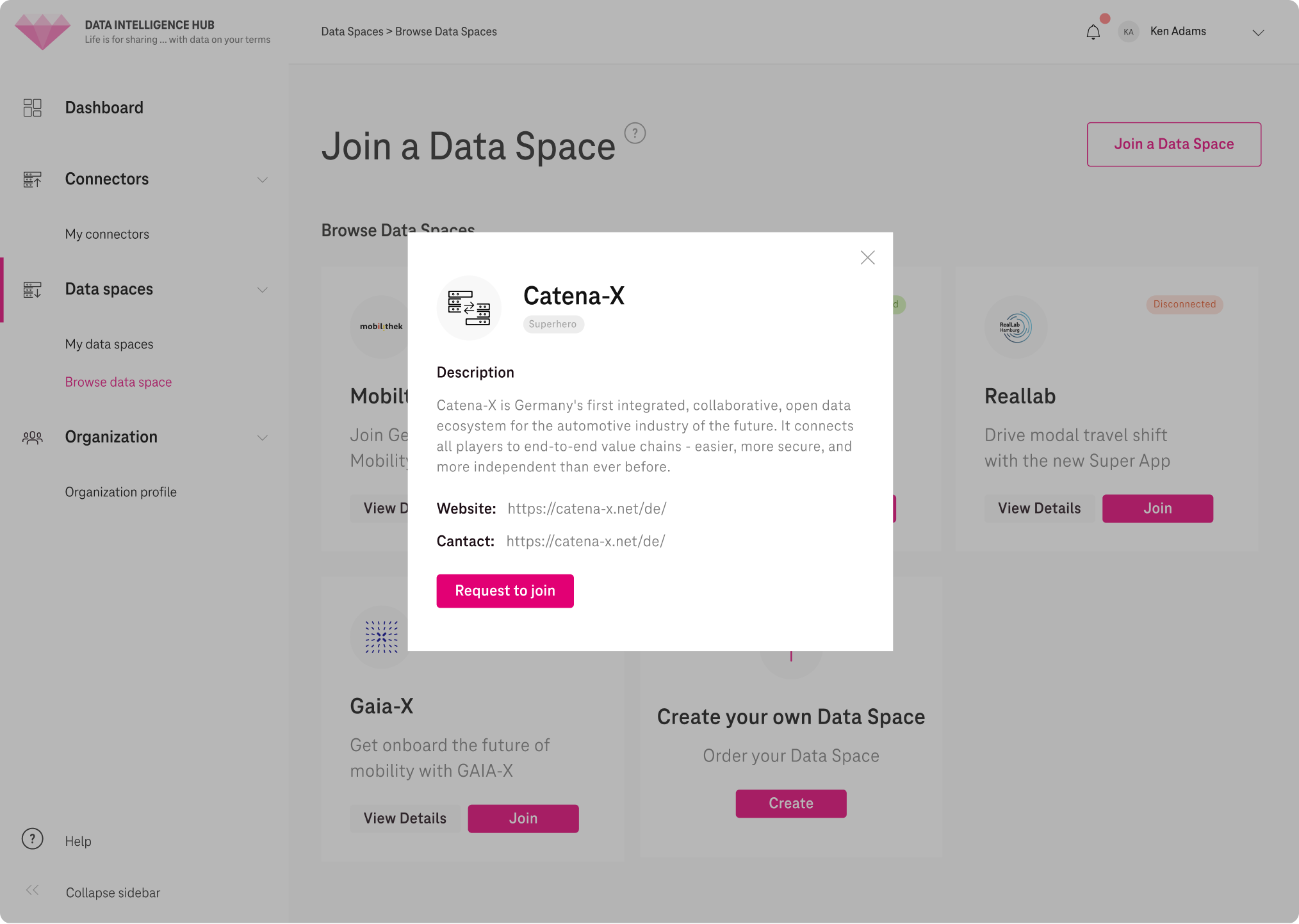This screenshot has width=1299, height=924.
Task: Collapse the Organization menu chevron
Action: click(x=262, y=438)
